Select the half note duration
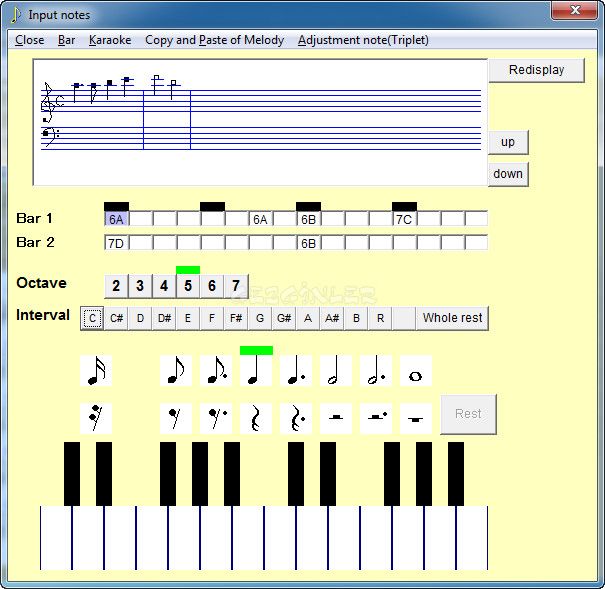The height and width of the screenshot is (589, 605). [x=336, y=370]
